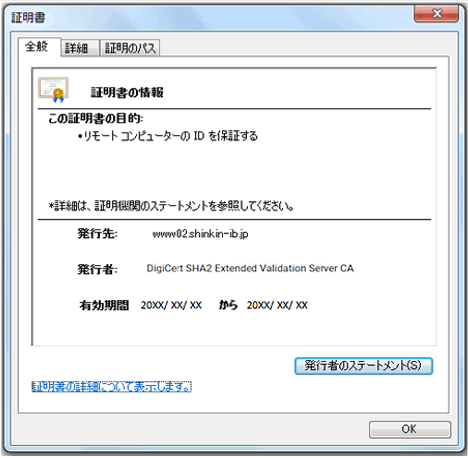This screenshot has height=458, width=468.
Task: Click the リモート コンピューターの ID purpose line
Action: (168, 136)
